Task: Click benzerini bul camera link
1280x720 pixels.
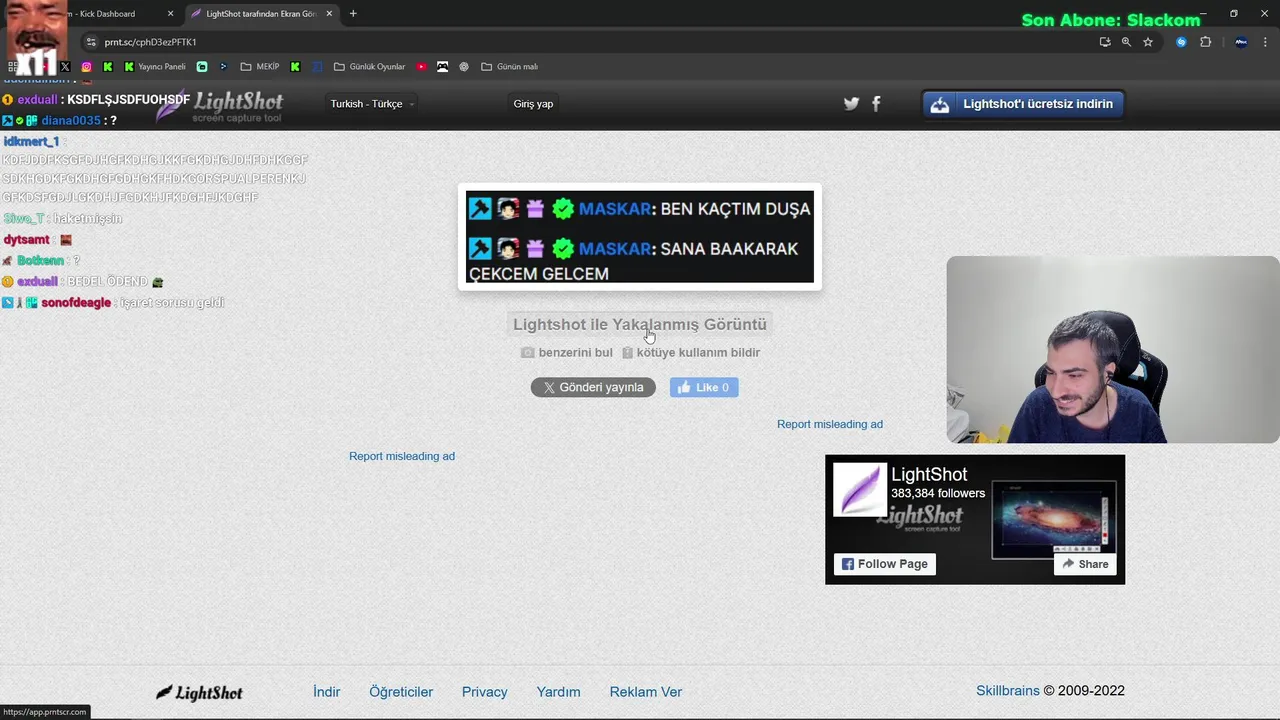Action: [567, 353]
